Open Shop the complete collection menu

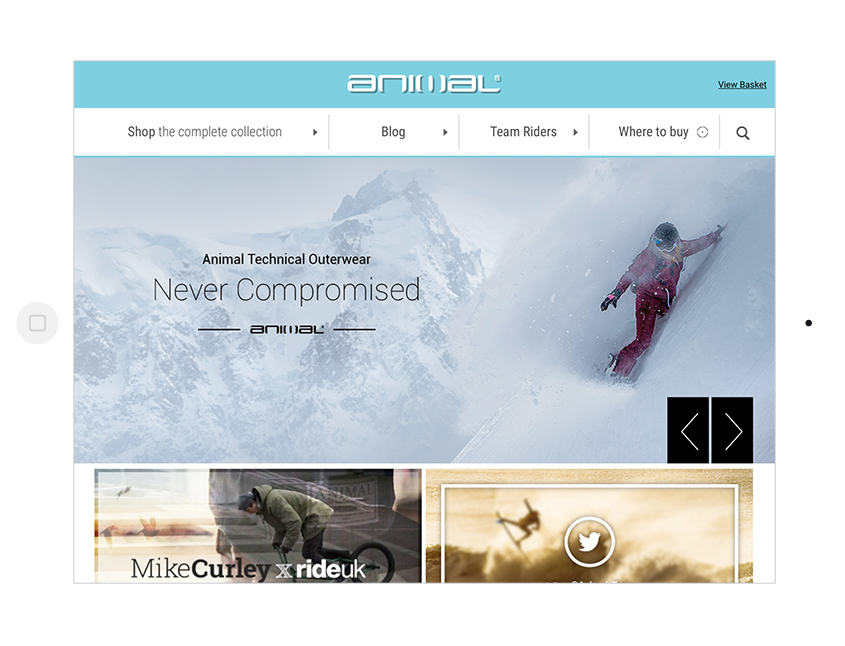[x=205, y=132]
